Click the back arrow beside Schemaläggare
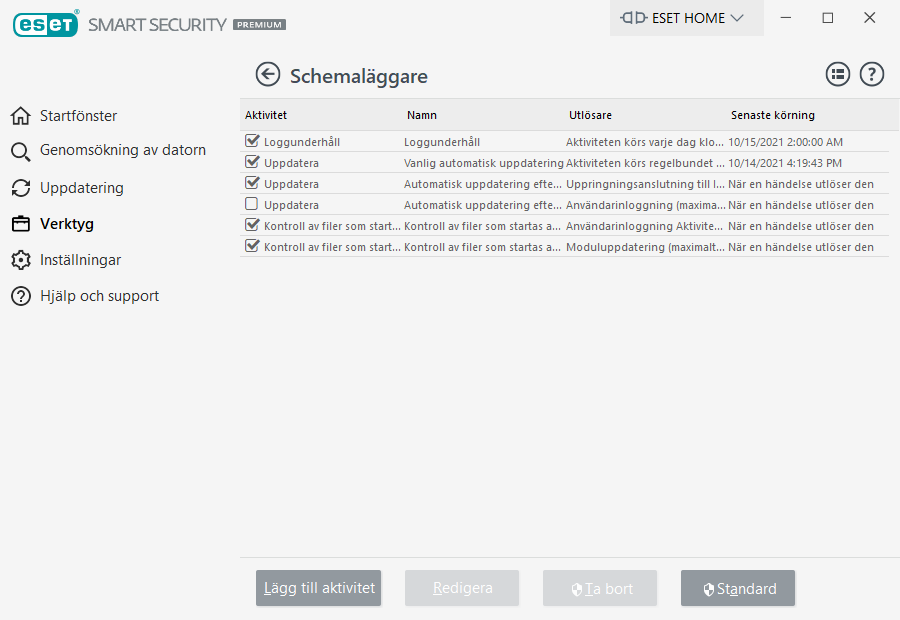This screenshot has height=620, width=900. [x=267, y=75]
